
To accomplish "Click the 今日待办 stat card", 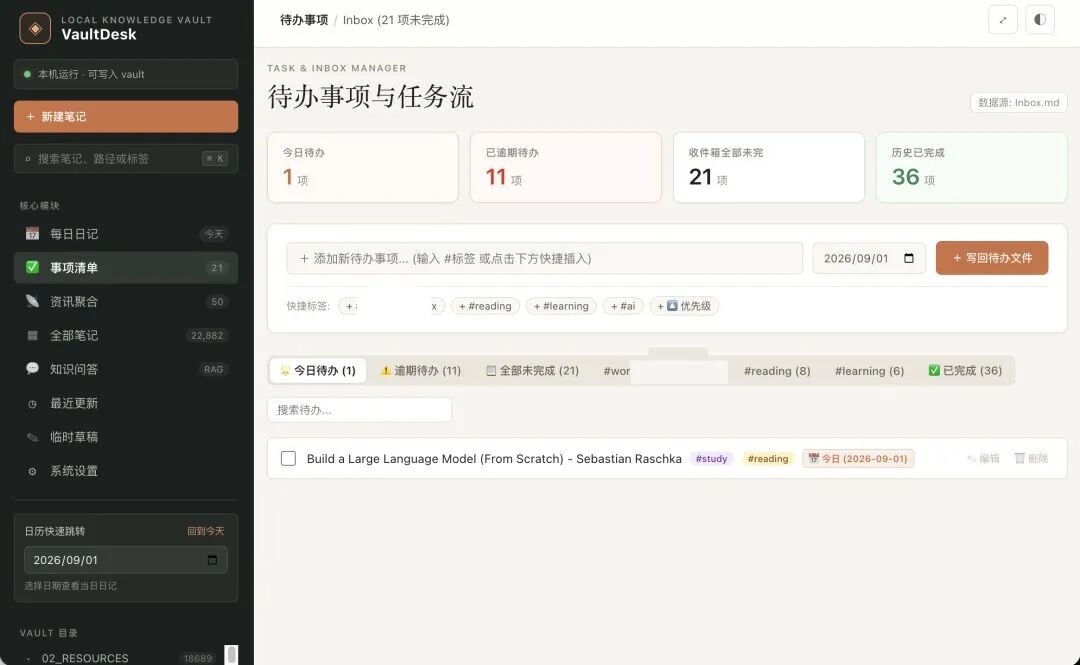I will pos(363,167).
